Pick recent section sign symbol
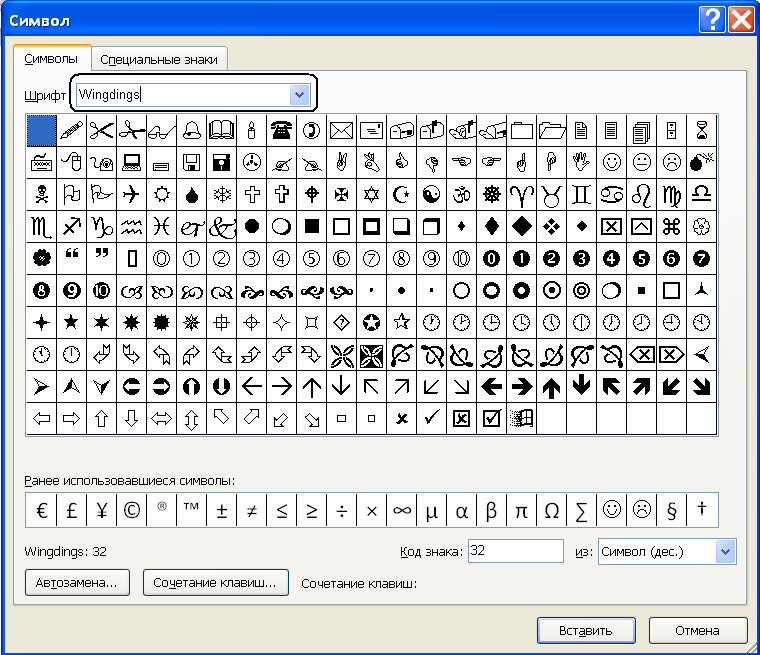This screenshot has height=655, width=760. [x=671, y=510]
